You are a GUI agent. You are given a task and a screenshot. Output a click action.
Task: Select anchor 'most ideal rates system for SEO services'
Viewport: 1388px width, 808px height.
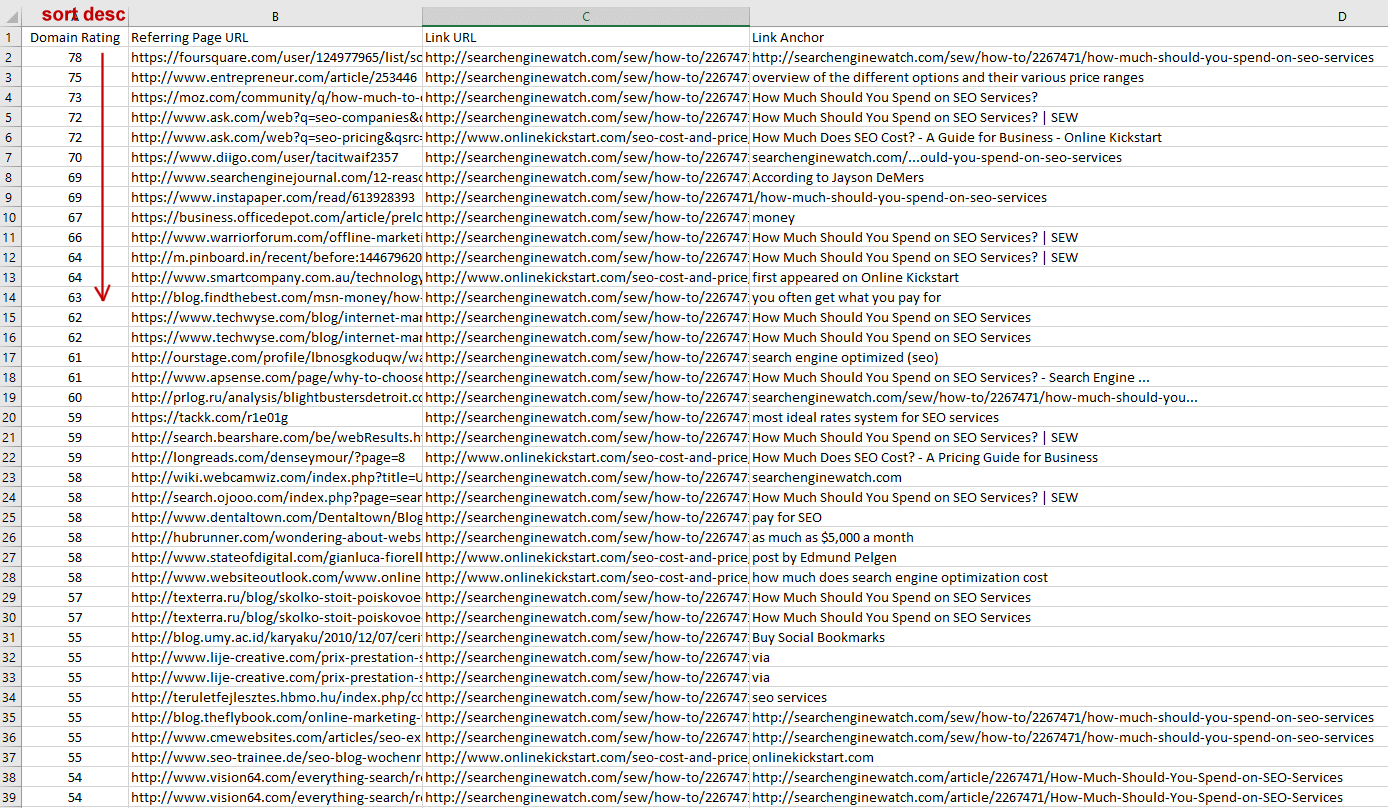click(x=1068, y=417)
